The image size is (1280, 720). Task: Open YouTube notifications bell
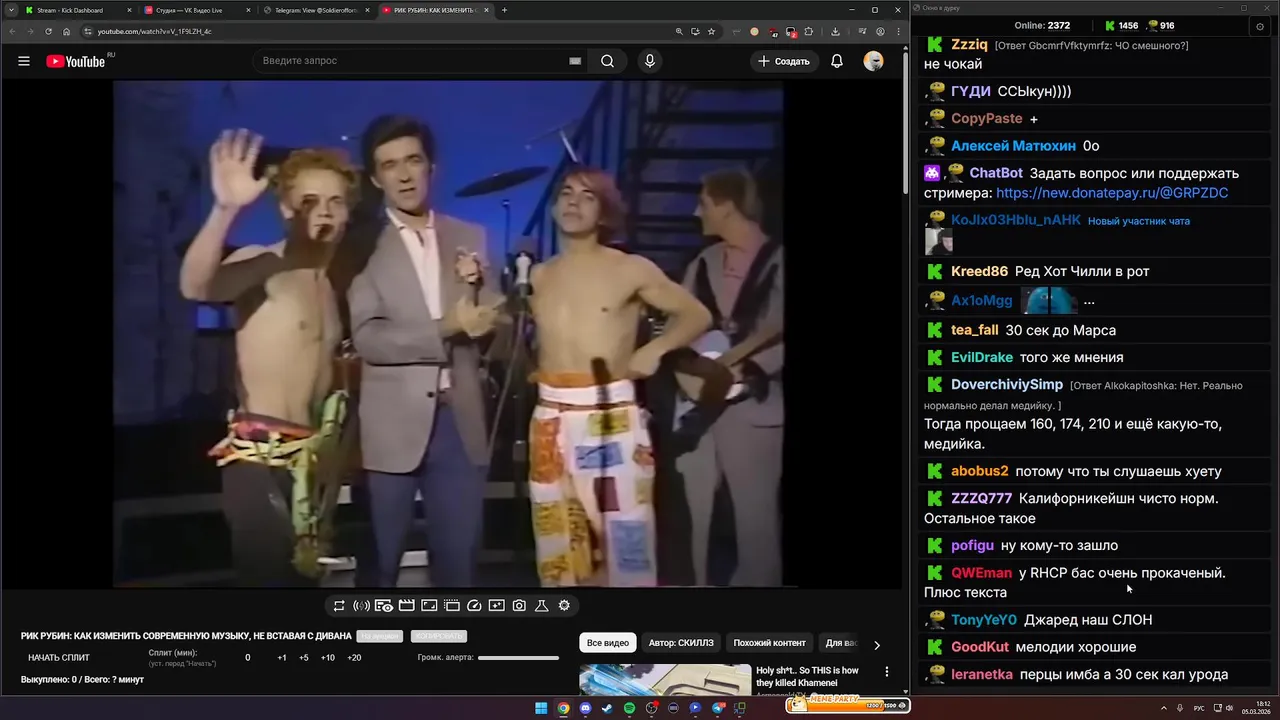837,61
